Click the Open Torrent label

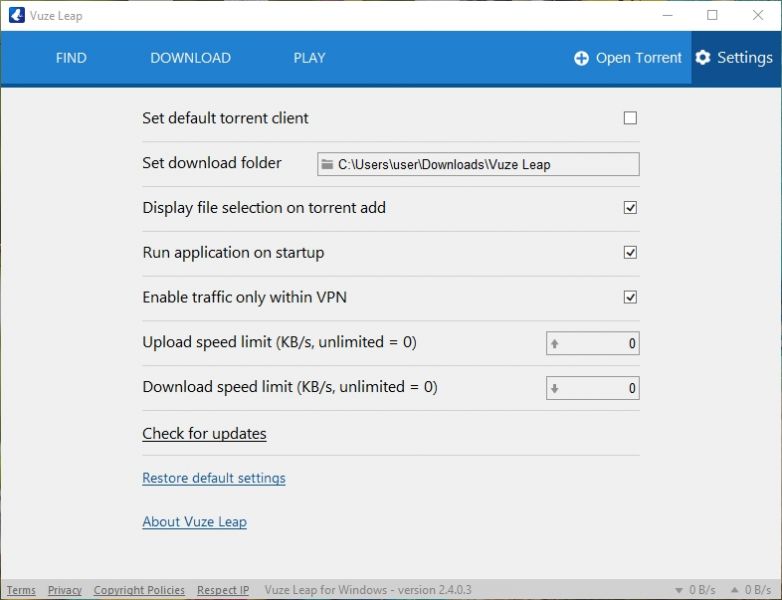(639, 58)
